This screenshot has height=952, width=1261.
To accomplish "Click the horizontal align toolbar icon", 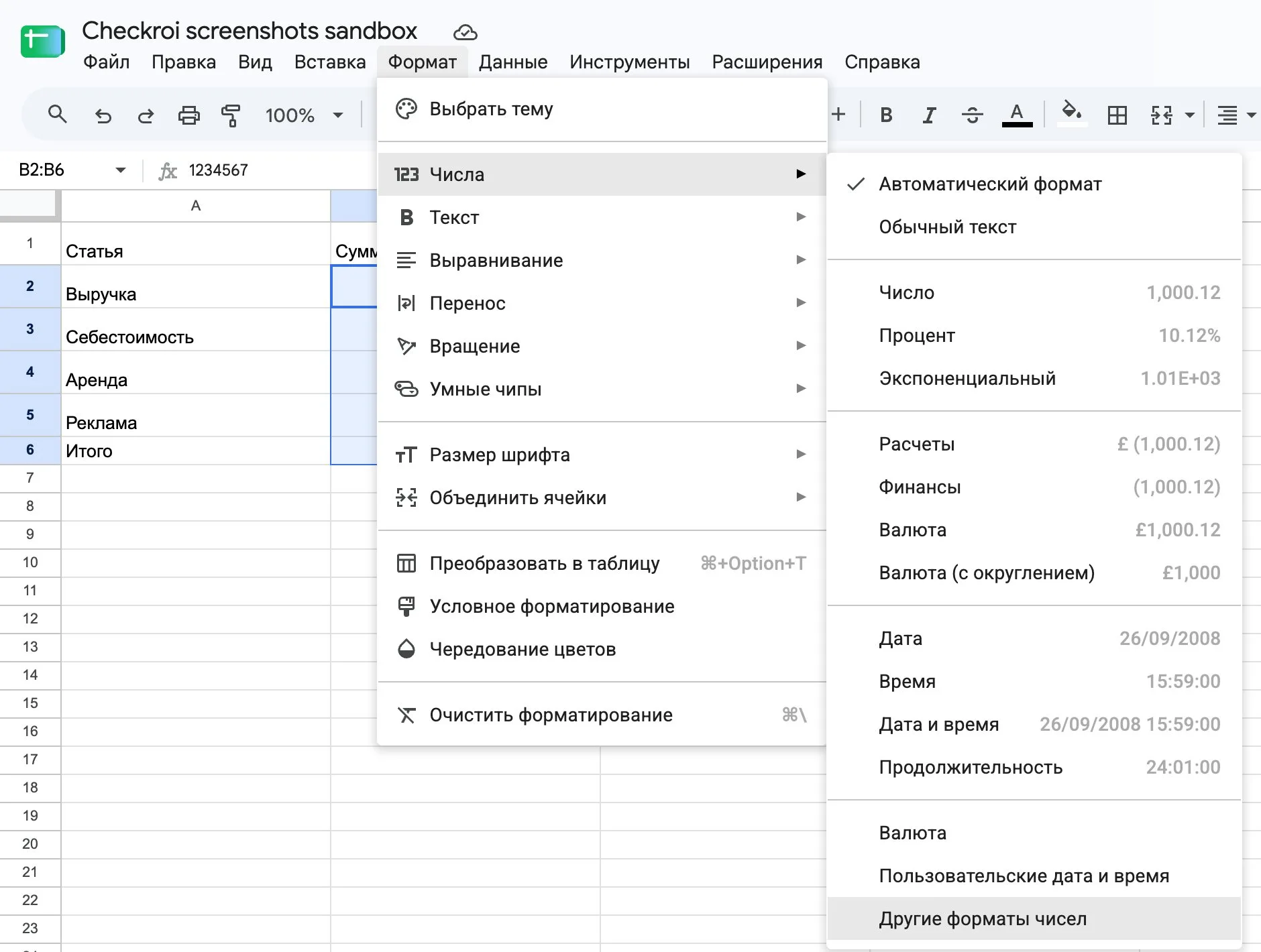I will pyautogui.click(x=1227, y=115).
